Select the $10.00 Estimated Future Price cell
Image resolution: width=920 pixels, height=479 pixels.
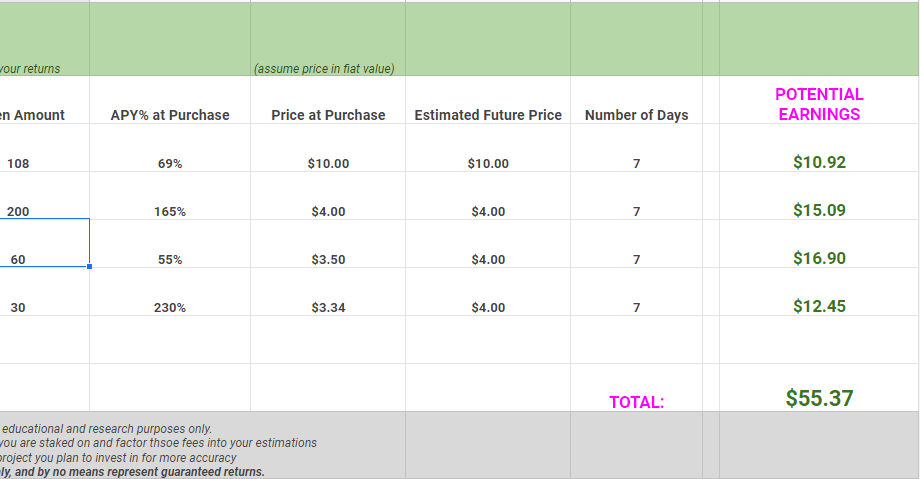click(x=488, y=163)
